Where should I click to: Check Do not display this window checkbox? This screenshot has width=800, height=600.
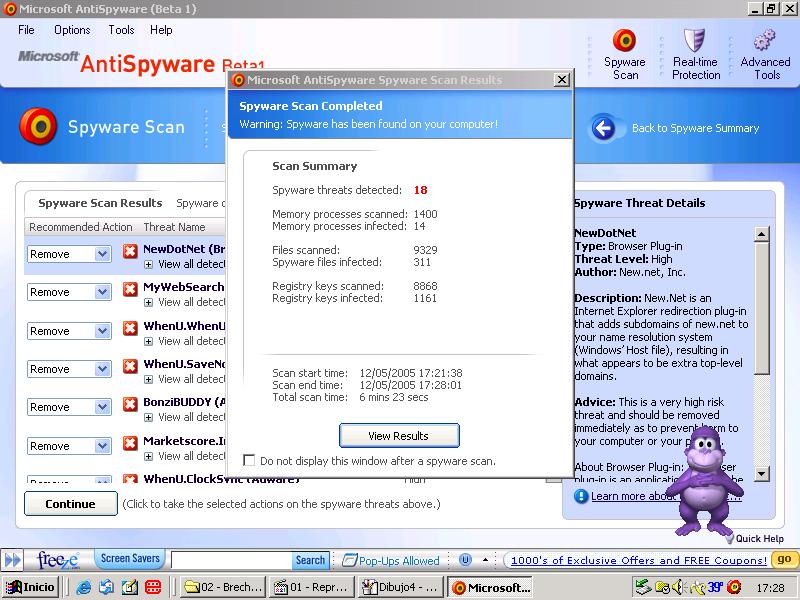249,461
